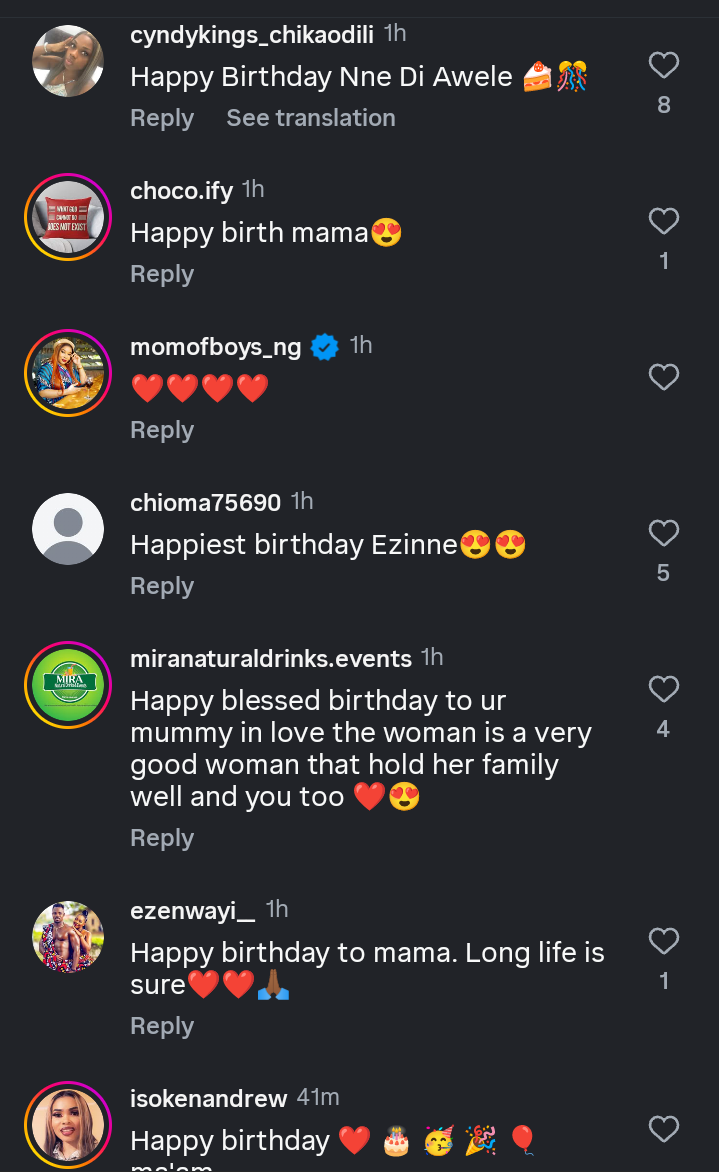The width and height of the screenshot is (719, 1172).
Task: Reply to choco.ify's comment
Action: coord(162,274)
